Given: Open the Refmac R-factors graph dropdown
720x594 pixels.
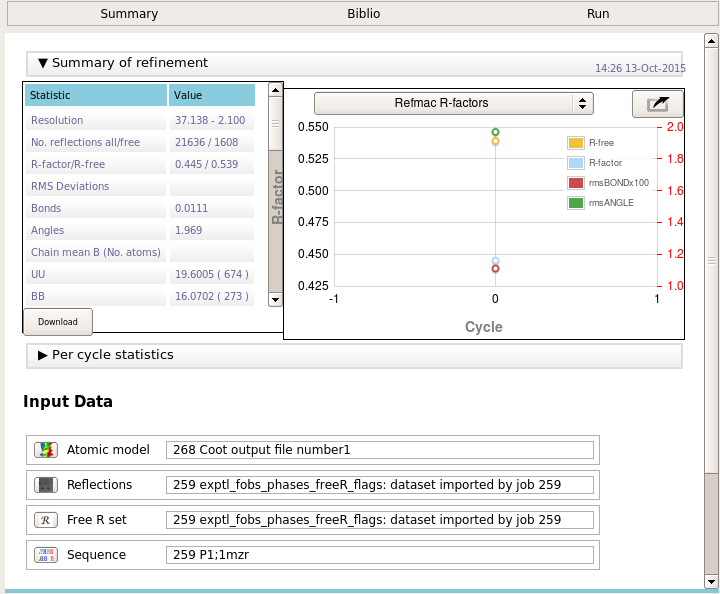Looking at the screenshot, I should point(453,103).
